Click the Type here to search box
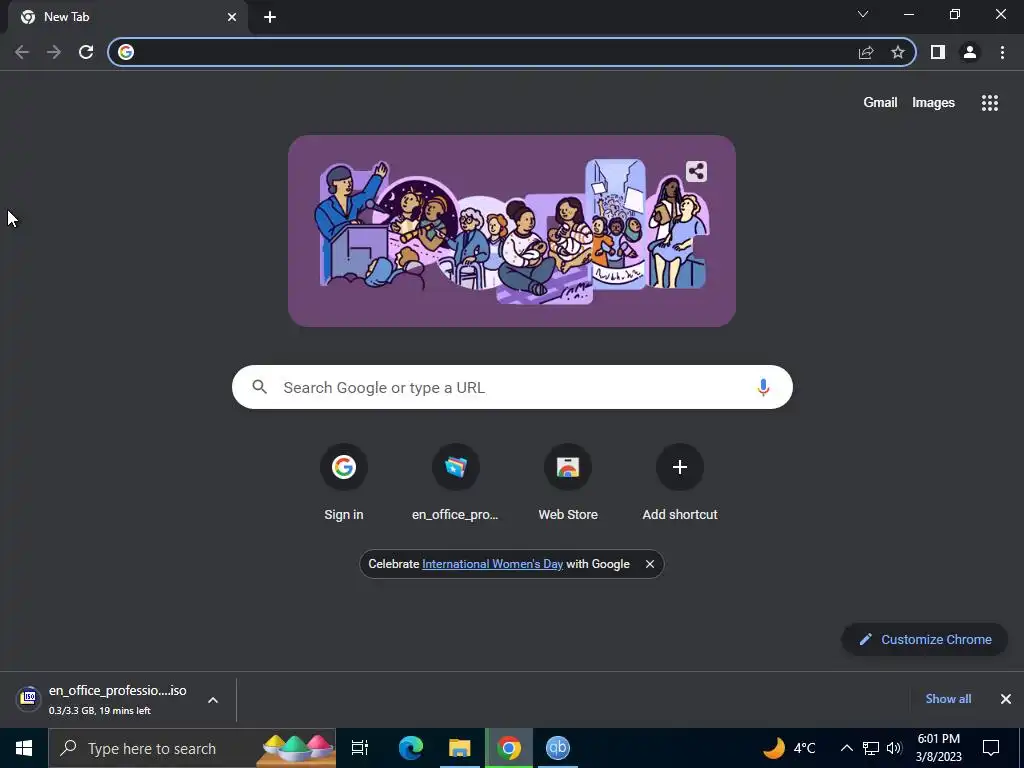 click(x=192, y=748)
